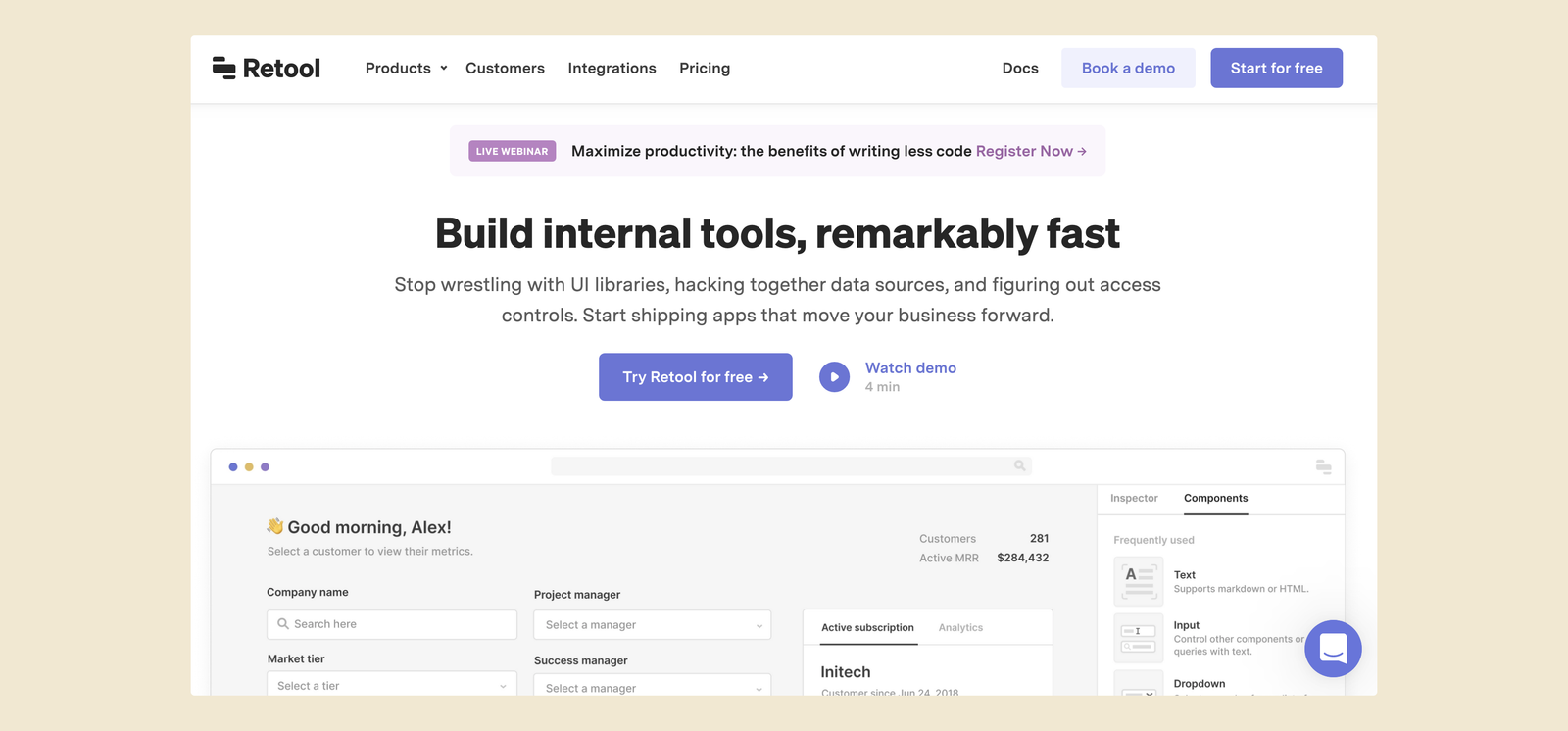The image size is (1568, 731).
Task: Switch to the Inspector tab
Action: pos(1134,498)
